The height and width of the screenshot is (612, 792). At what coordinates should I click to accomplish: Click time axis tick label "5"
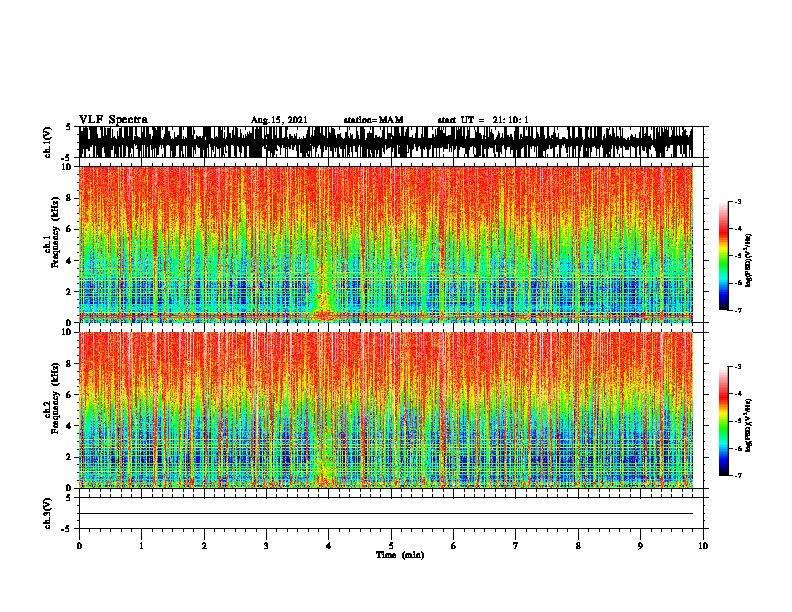[391, 546]
